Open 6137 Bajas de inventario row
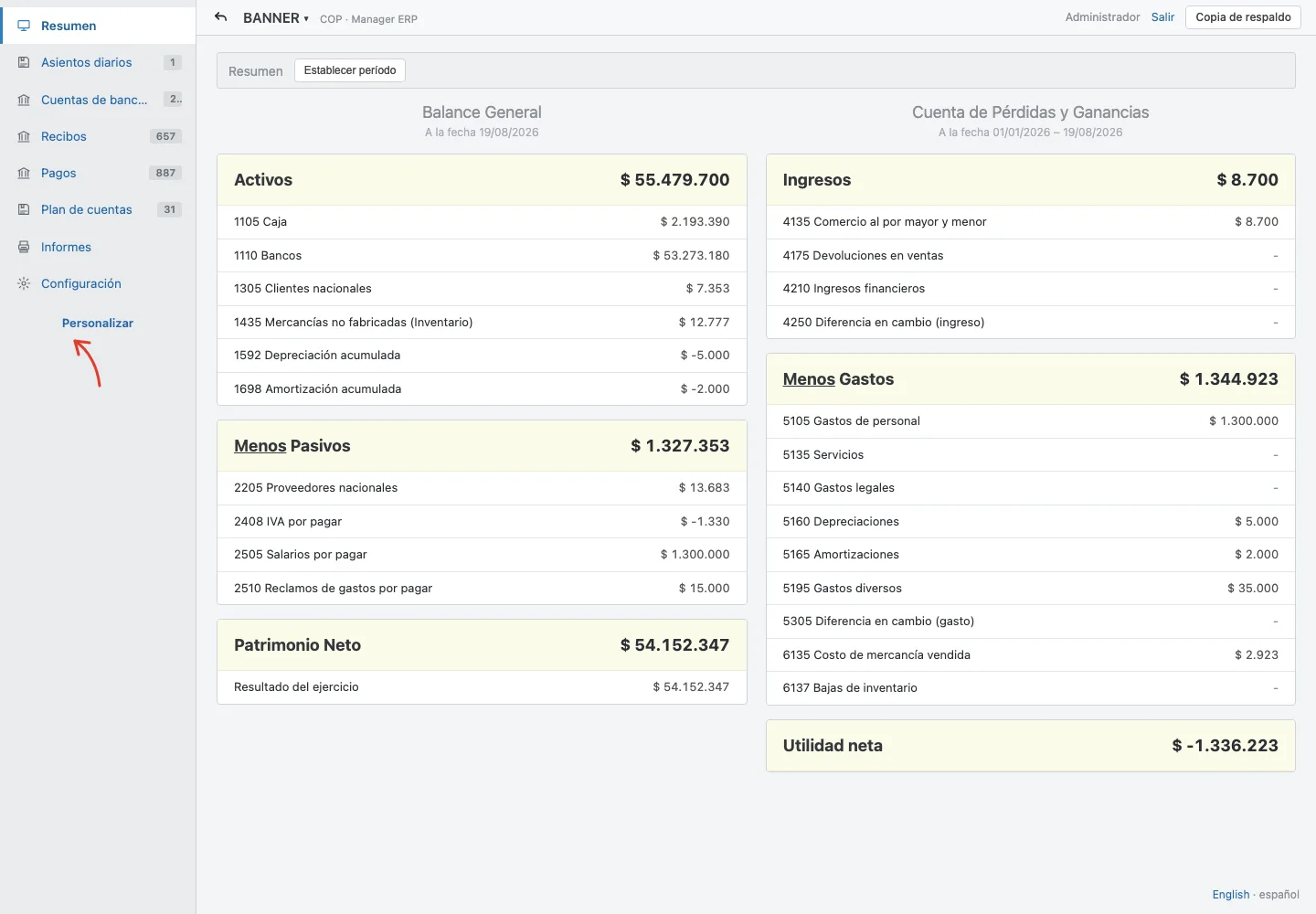The height and width of the screenshot is (914, 1316). tap(1030, 688)
